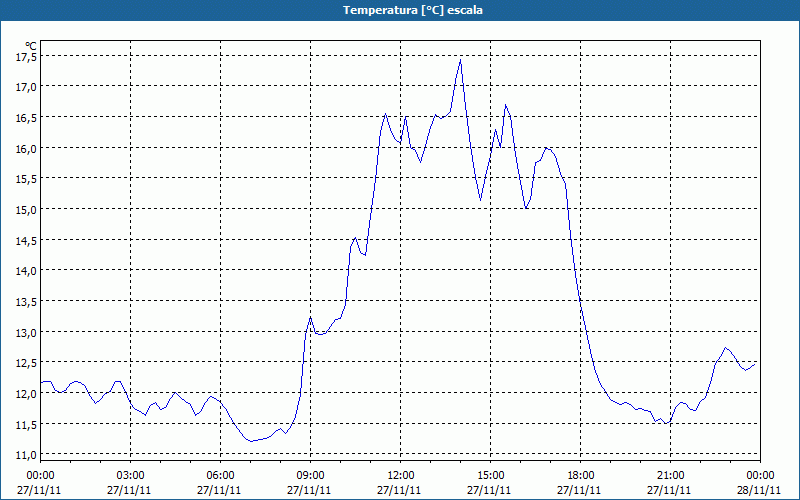Click the 15,5 y-axis label
The height and width of the screenshot is (500, 800).
(x=27, y=179)
